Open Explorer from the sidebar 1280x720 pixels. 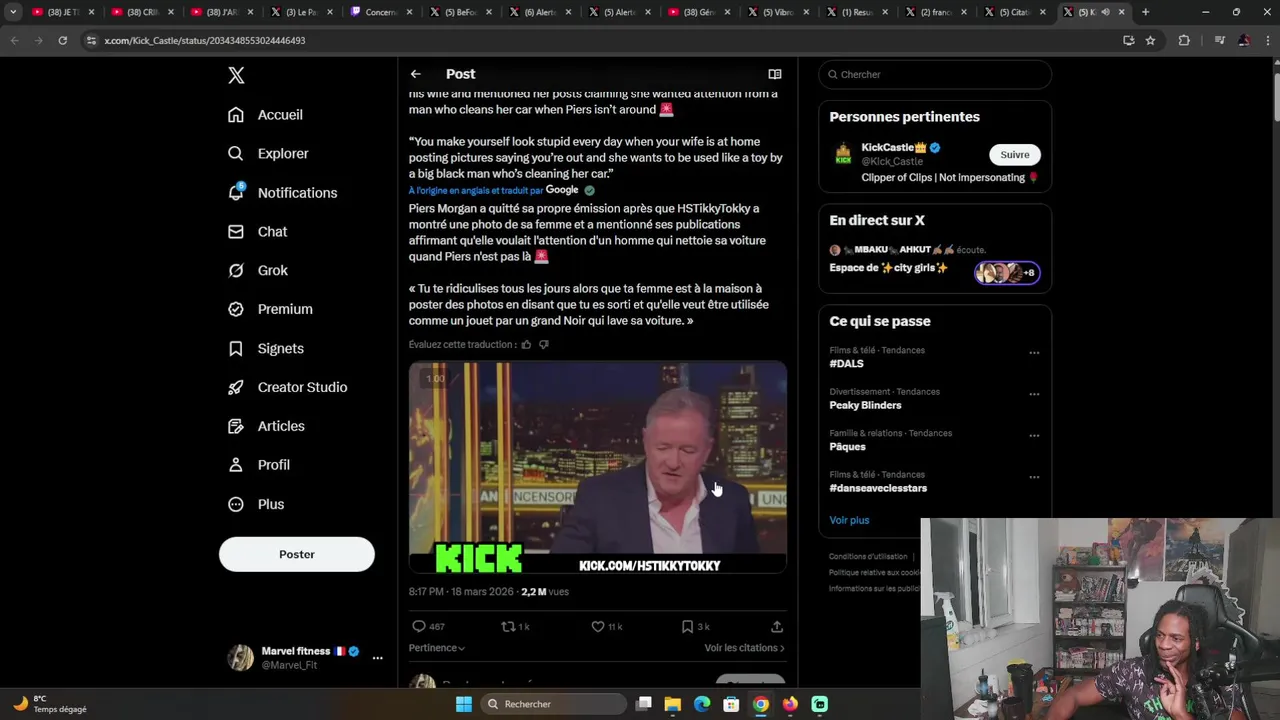(x=268, y=154)
